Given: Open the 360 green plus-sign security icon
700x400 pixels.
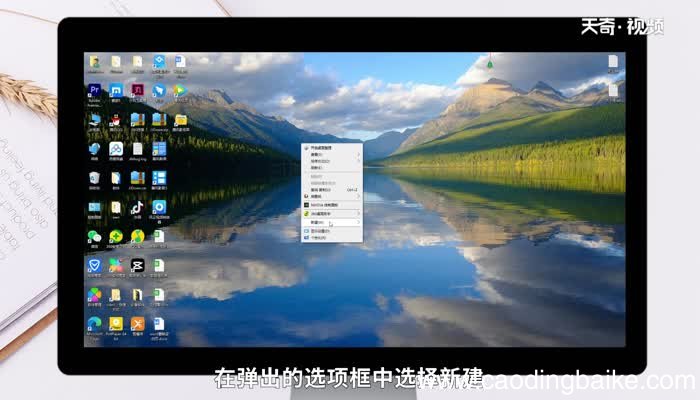Looking at the screenshot, I should pyautogui.click(x=116, y=236).
